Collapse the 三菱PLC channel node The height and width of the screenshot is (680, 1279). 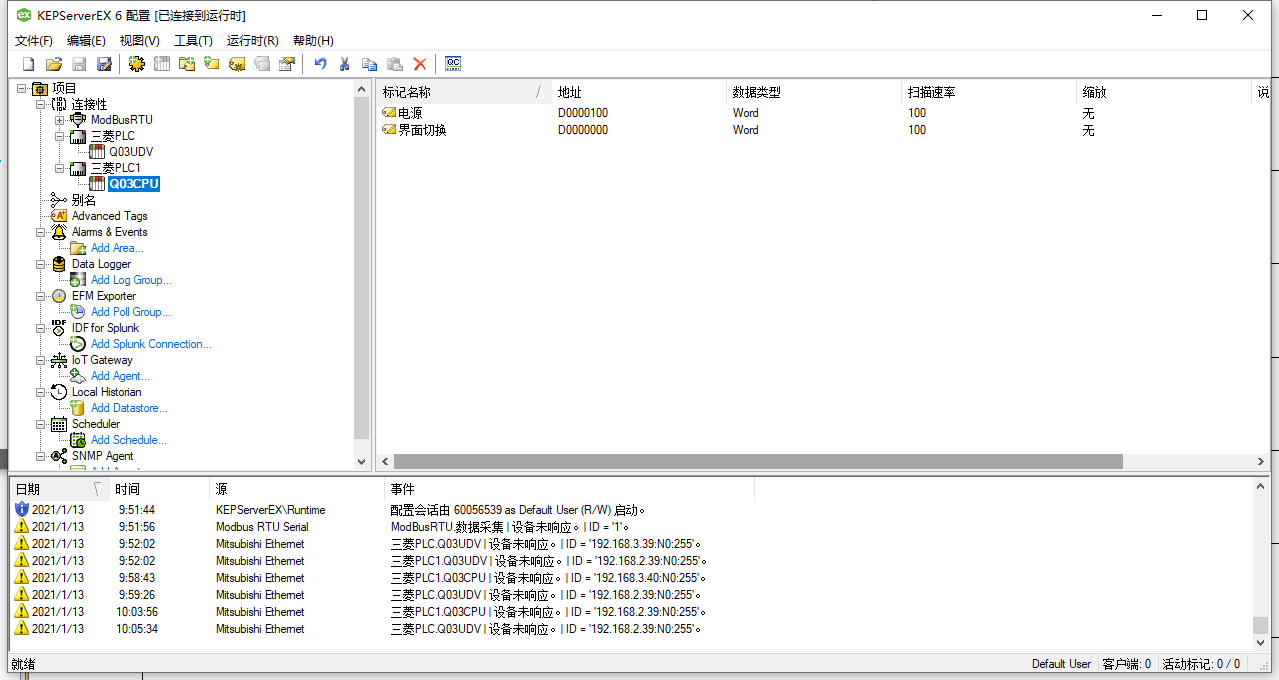60,136
